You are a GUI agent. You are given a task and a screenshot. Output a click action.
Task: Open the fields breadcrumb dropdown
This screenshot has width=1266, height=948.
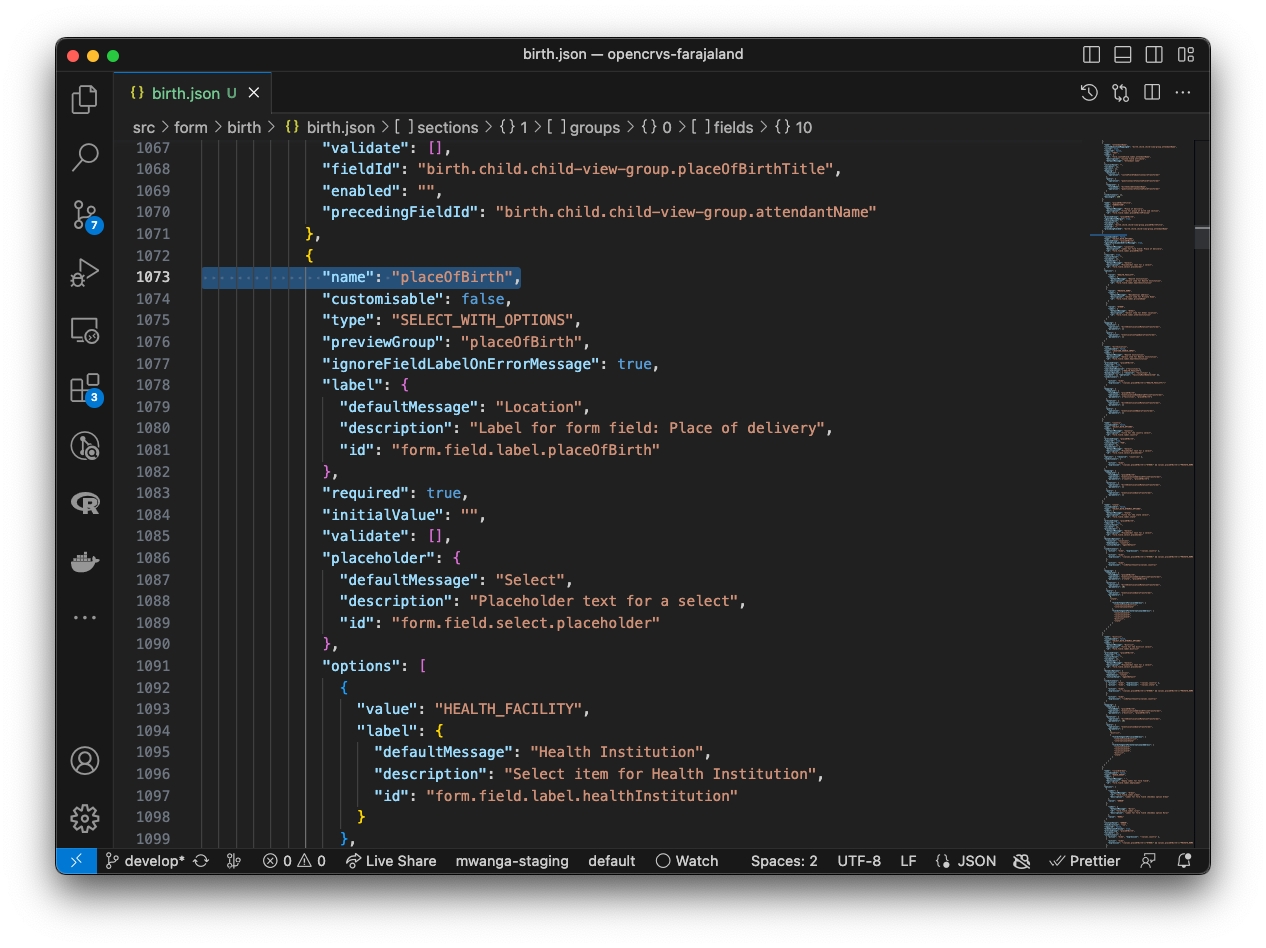[x=721, y=127]
